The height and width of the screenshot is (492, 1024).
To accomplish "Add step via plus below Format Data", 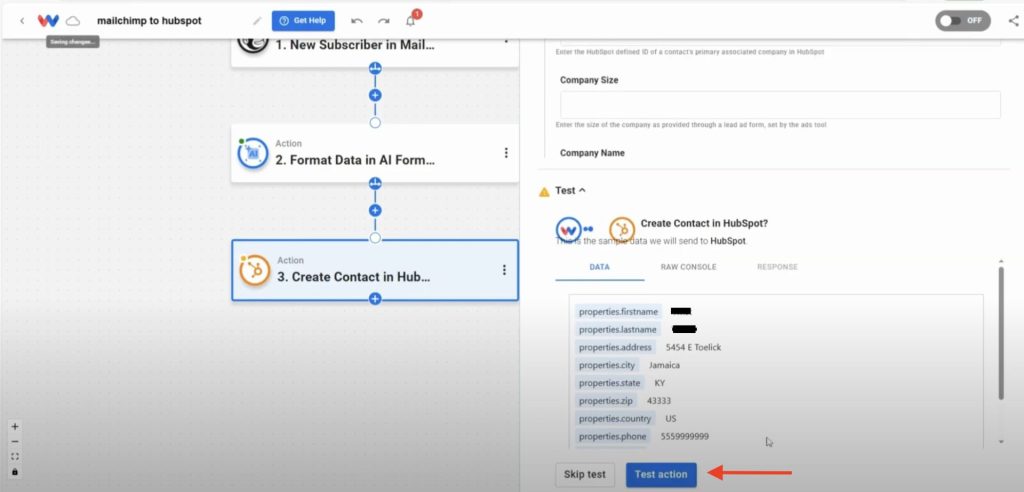I will pyautogui.click(x=375, y=211).
